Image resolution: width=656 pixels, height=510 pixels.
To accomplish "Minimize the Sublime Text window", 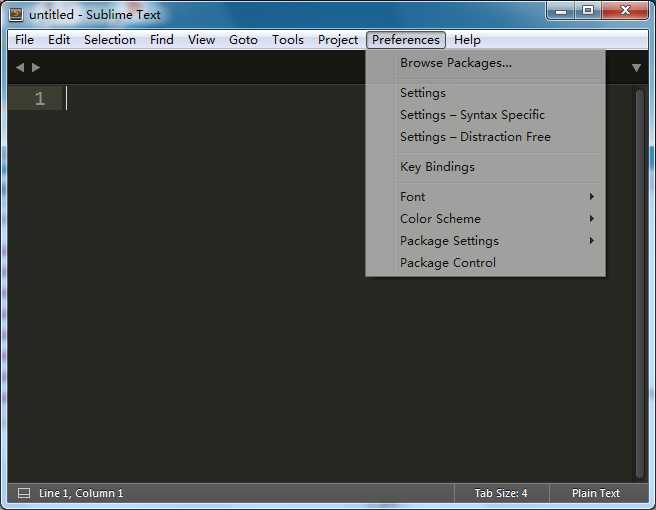I will 561,11.
